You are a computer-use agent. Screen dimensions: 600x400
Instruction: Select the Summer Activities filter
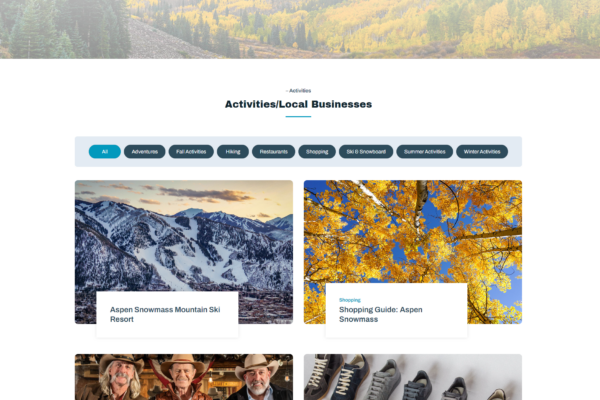tap(424, 152)
